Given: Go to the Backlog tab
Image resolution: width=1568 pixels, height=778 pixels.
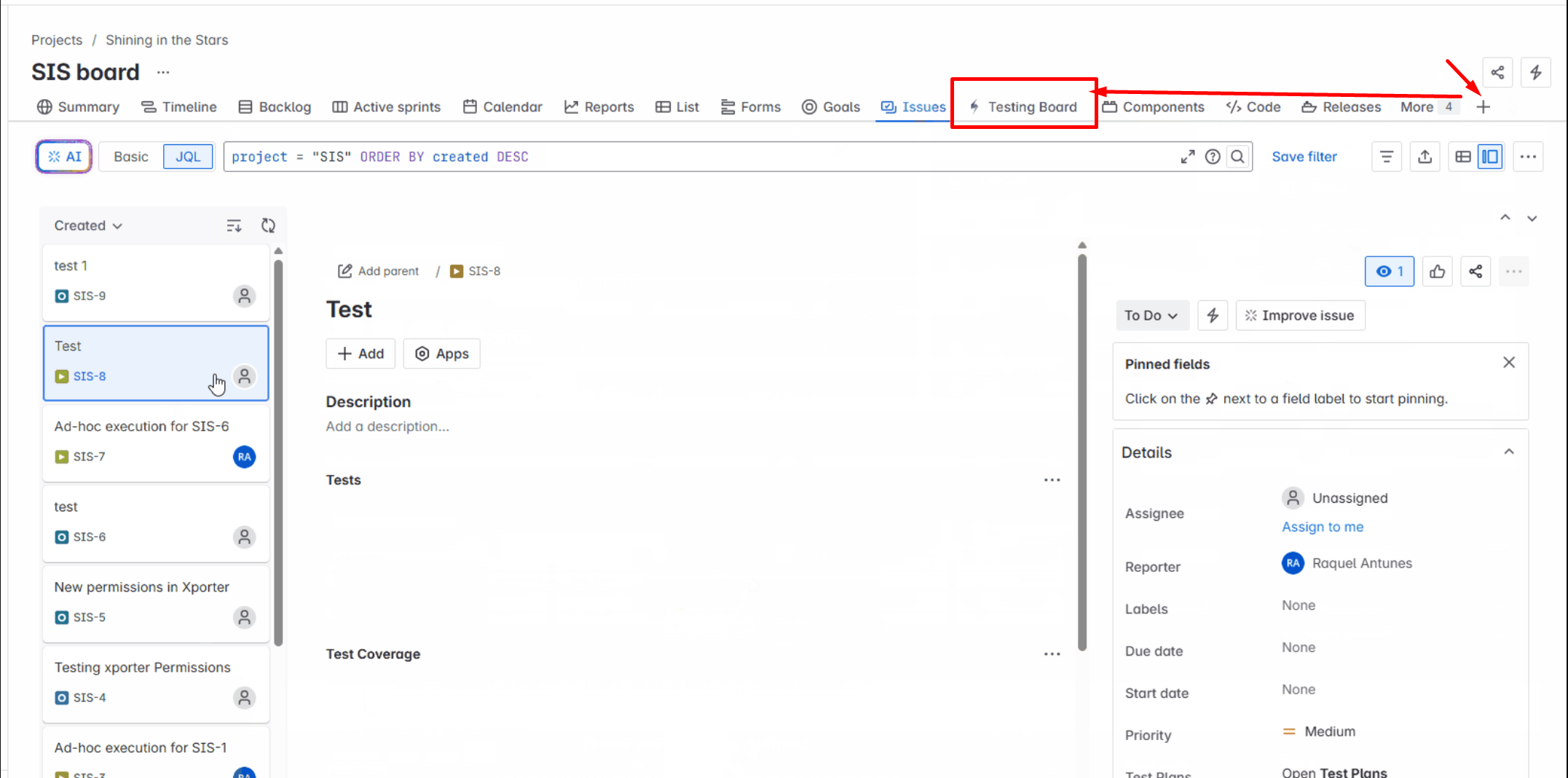Looking at the screenshot, I should [x=275, y=107].
